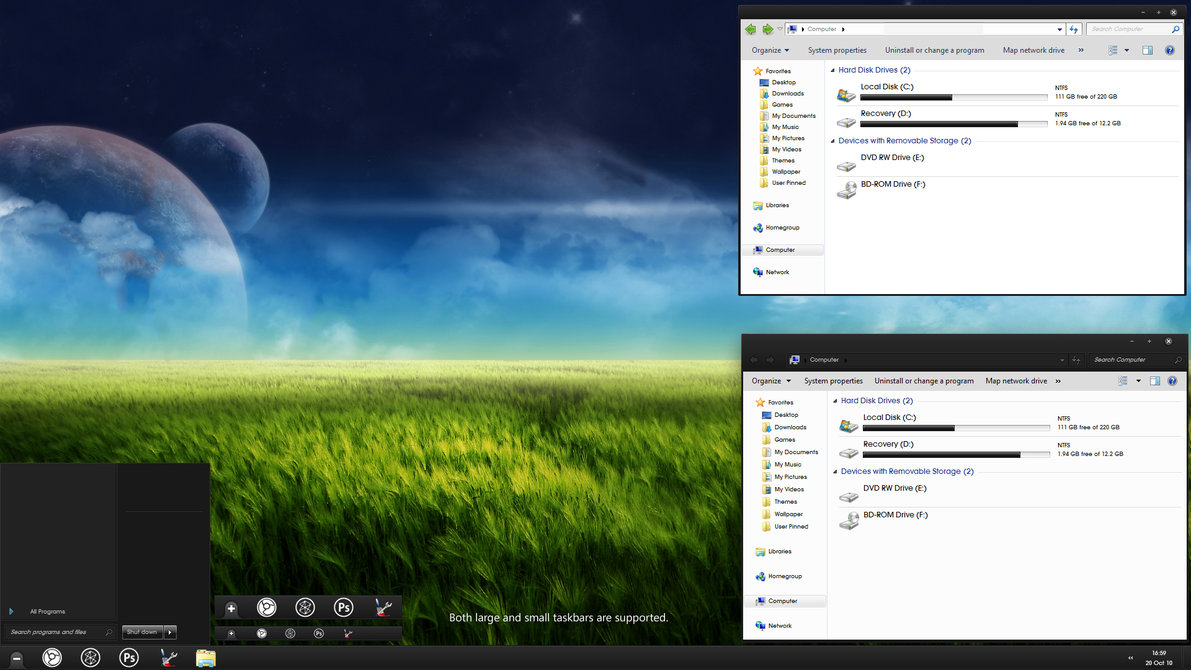Open the folder Explorer icon on the taskbar
Image resolution: width=1191 pixels, height=670 pixels.
(205, 658)
